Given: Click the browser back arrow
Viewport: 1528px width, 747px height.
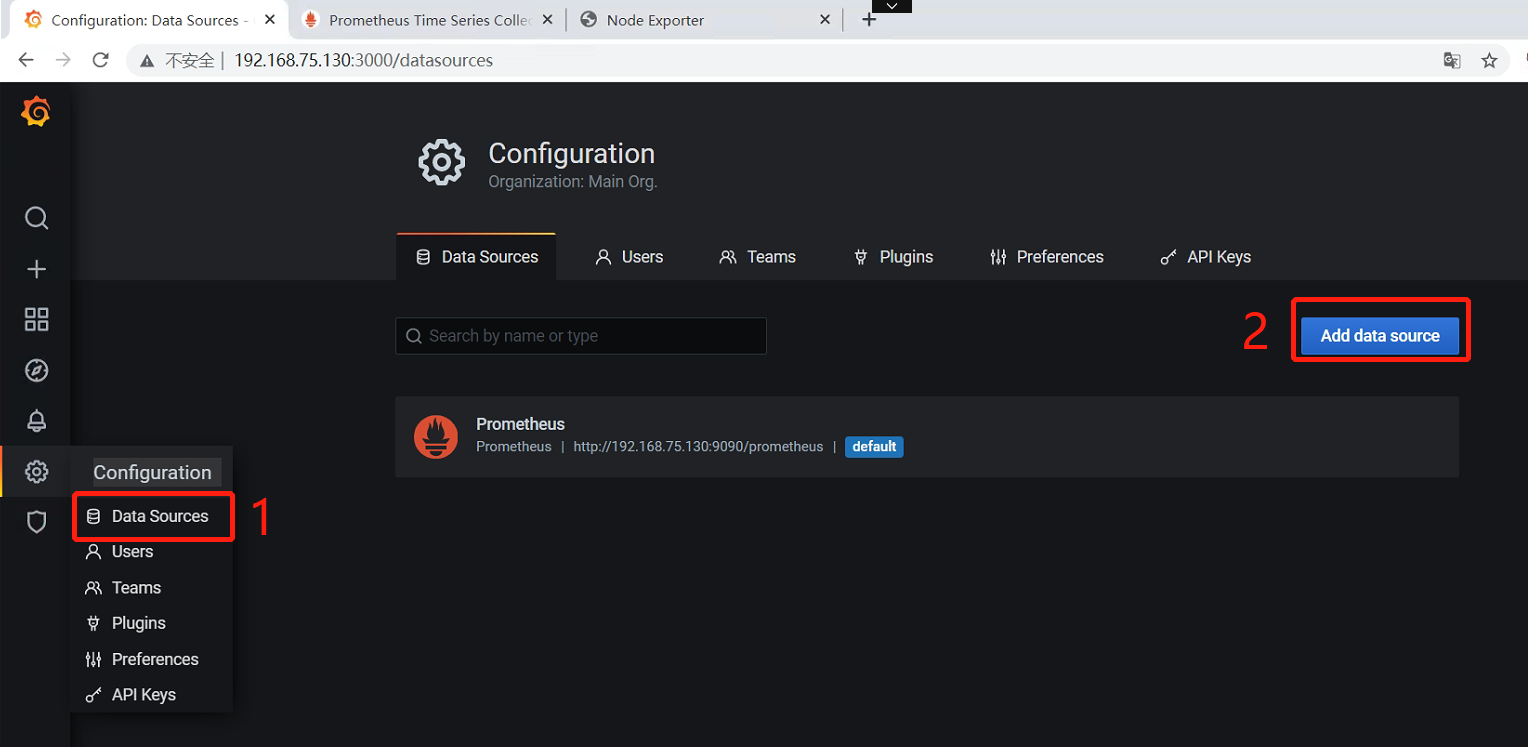Looking at the screenshot, I should (26, 60).
